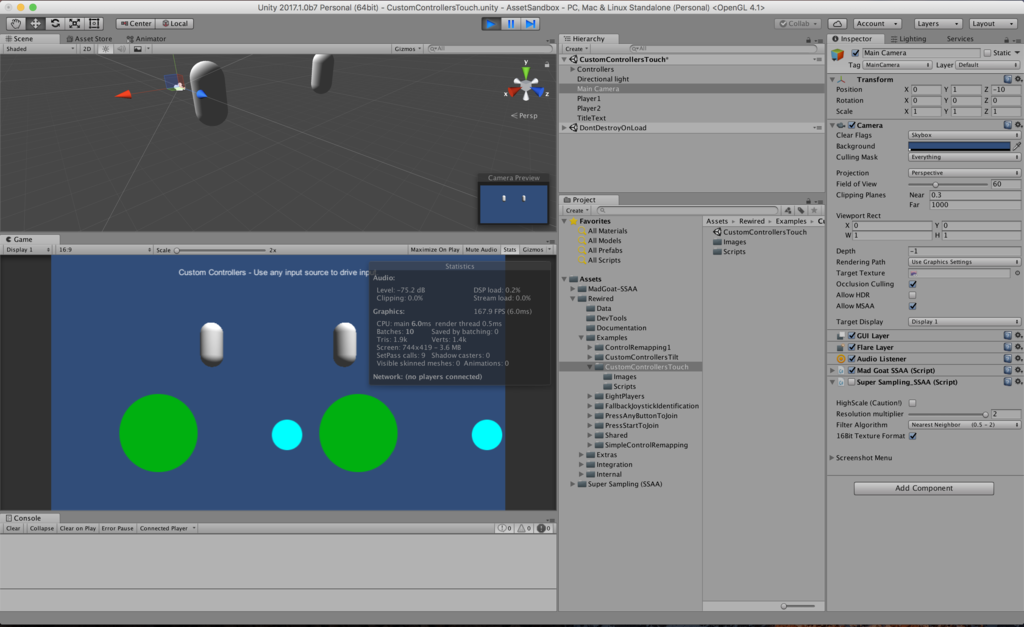Enable HighScale (Caution!) checkbox

tap(912, 403)
